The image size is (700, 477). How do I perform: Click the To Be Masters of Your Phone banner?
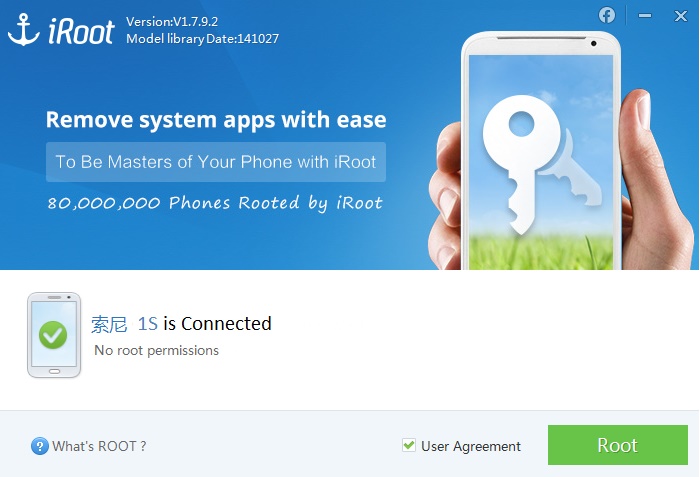point(216,162)
